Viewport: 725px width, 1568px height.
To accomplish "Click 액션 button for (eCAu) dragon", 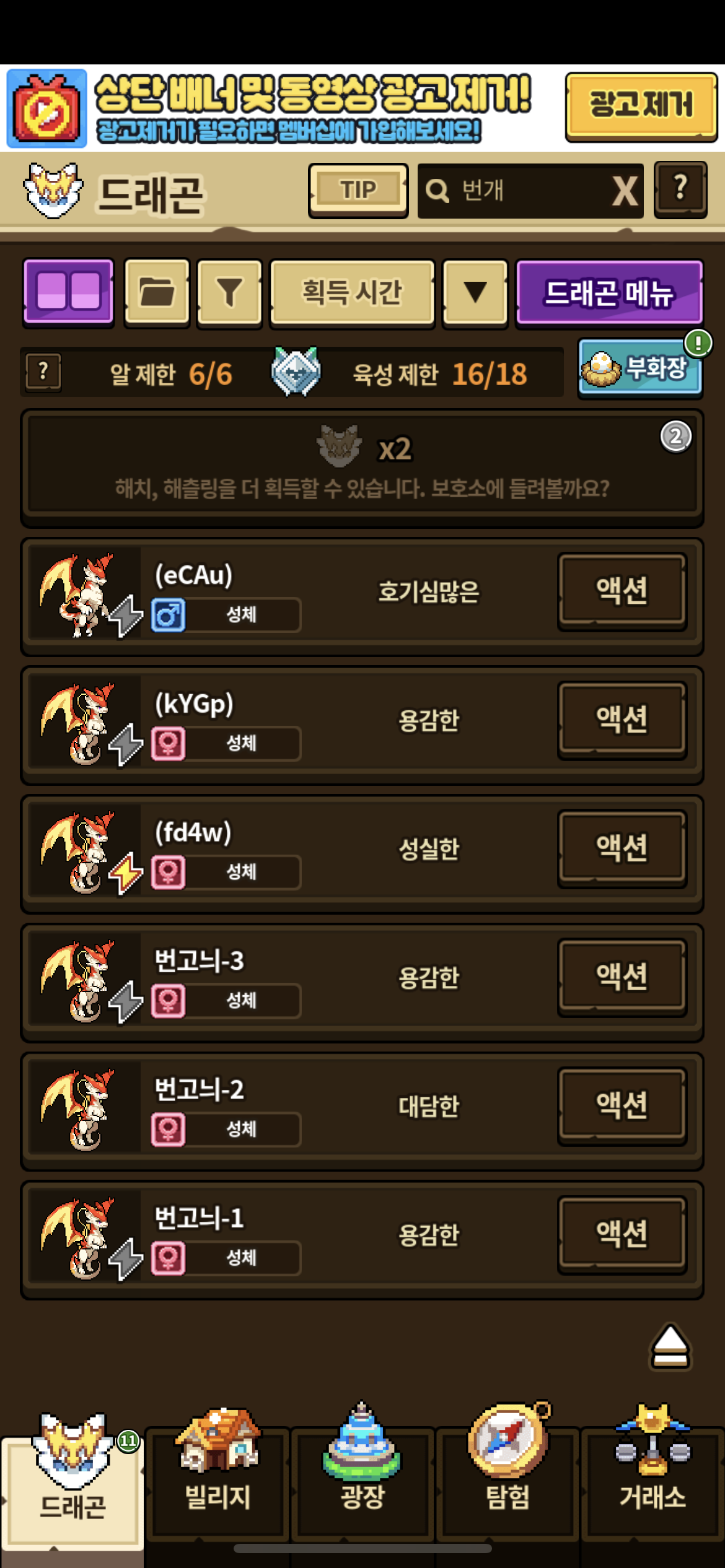I will coord(622,591).
